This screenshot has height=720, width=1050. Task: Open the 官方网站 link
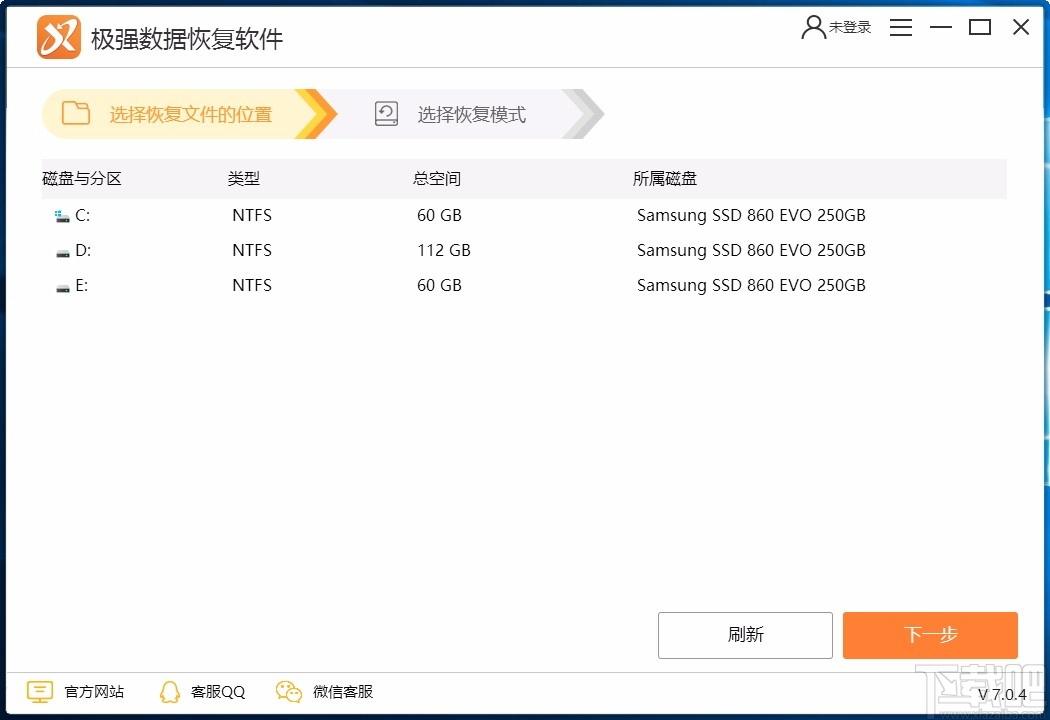94,692
